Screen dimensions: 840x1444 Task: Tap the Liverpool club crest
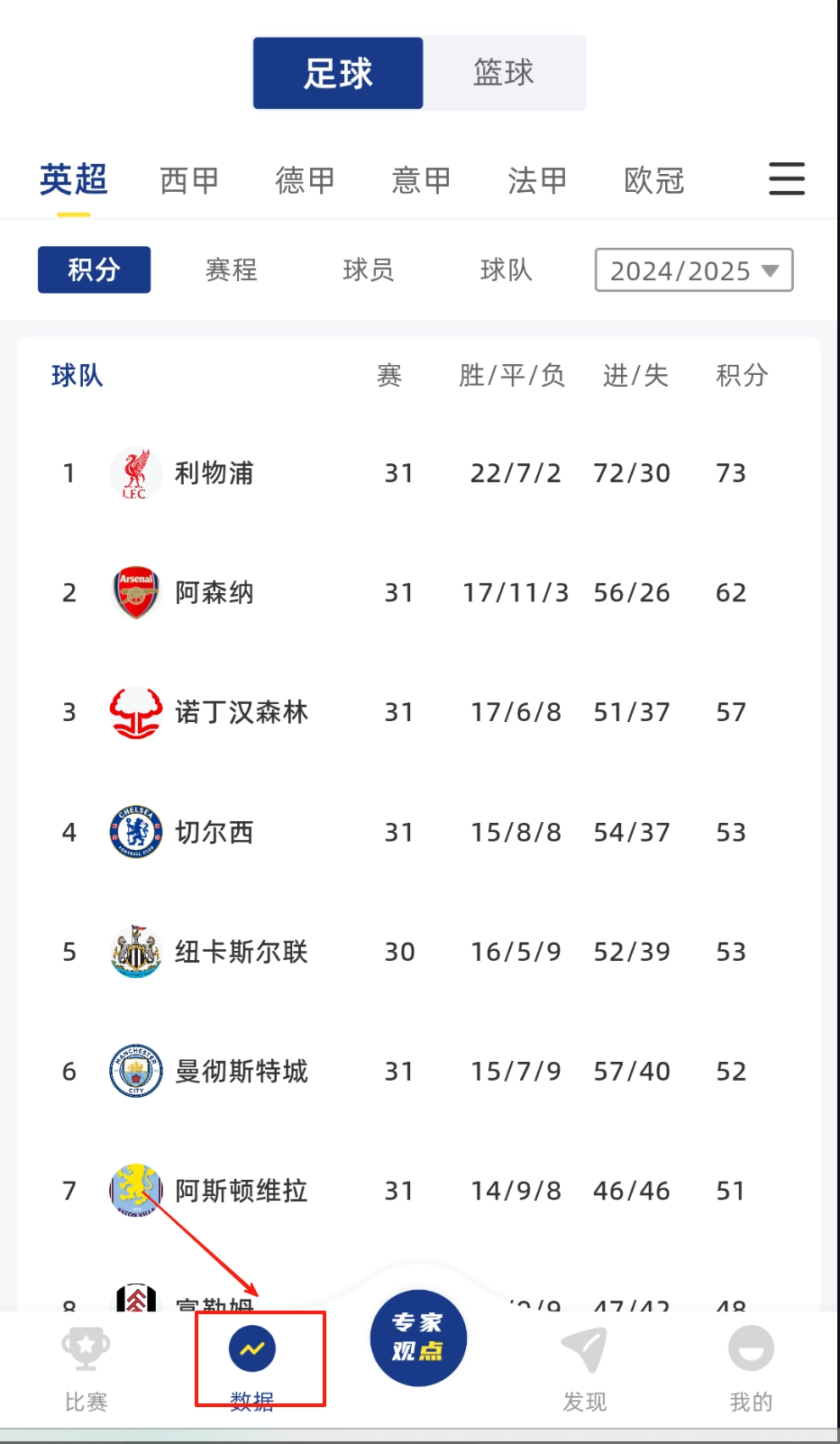pyautogui.click(x=135, y=473)
